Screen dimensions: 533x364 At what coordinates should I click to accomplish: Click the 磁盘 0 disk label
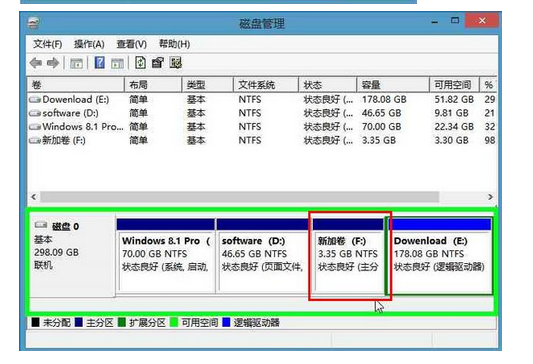click(65, 226)
